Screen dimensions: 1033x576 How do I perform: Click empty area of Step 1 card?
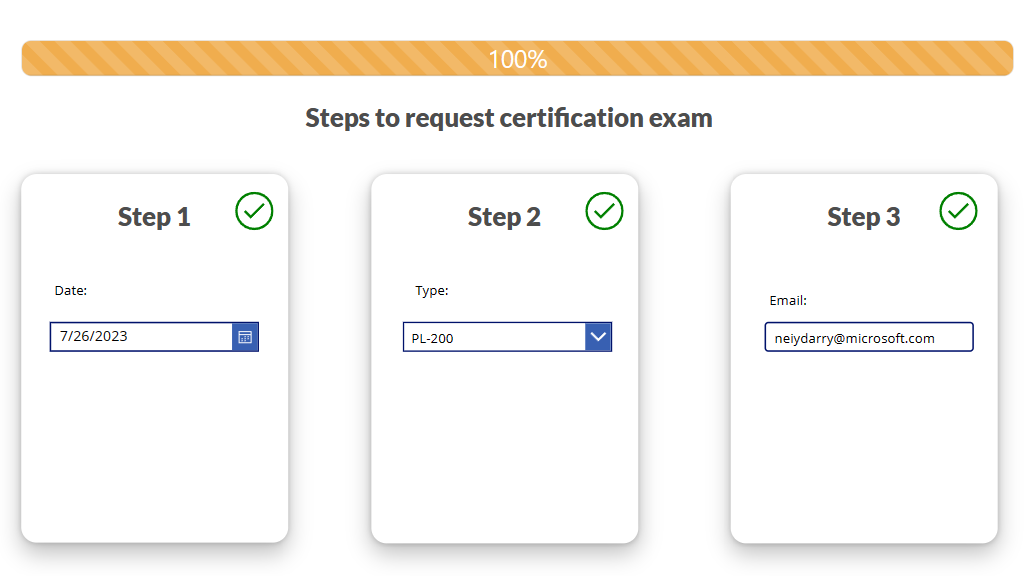point(154,448)
